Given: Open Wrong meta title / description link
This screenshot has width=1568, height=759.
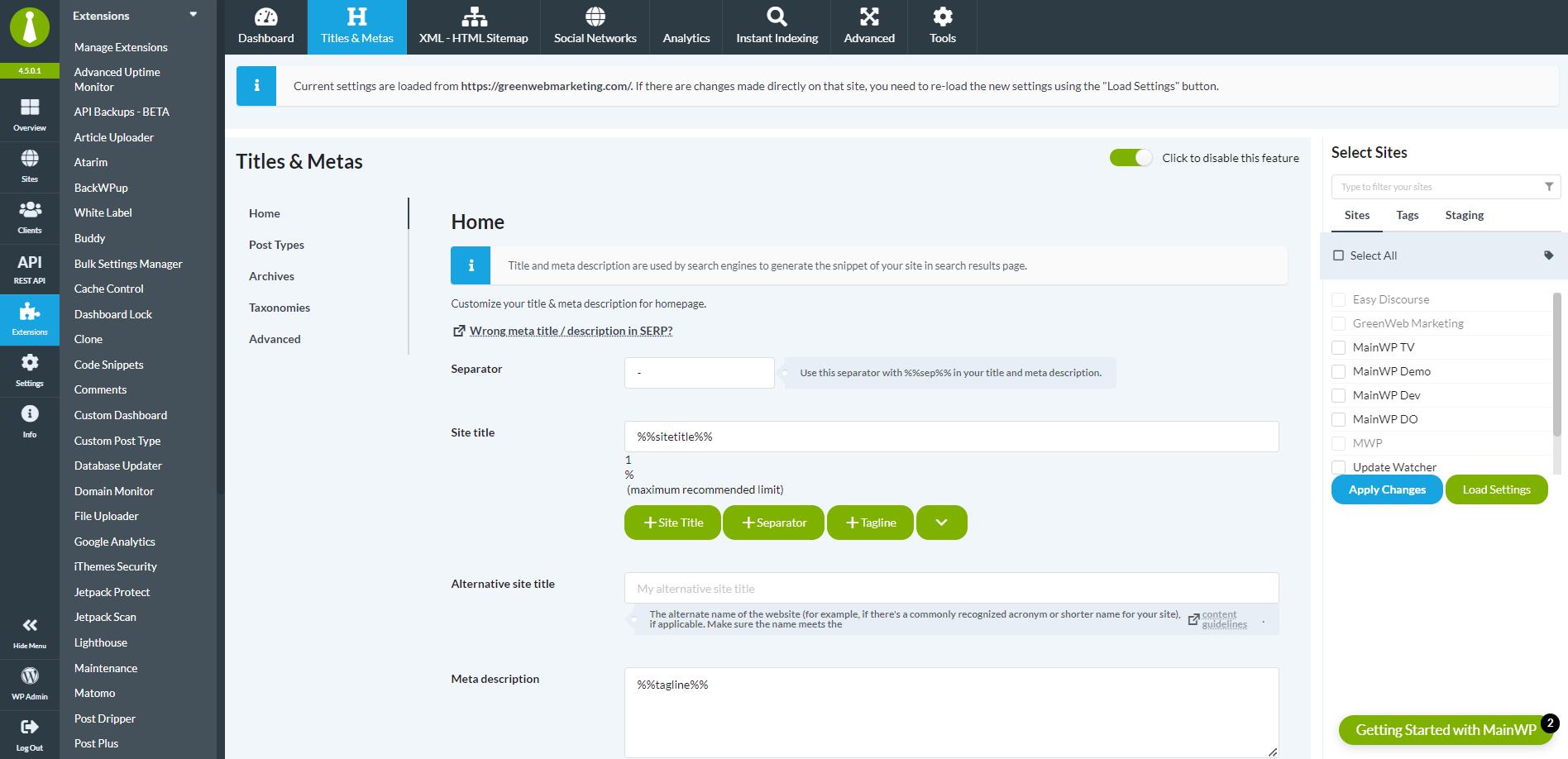Looking at the screenshot, I should (571, 331).
